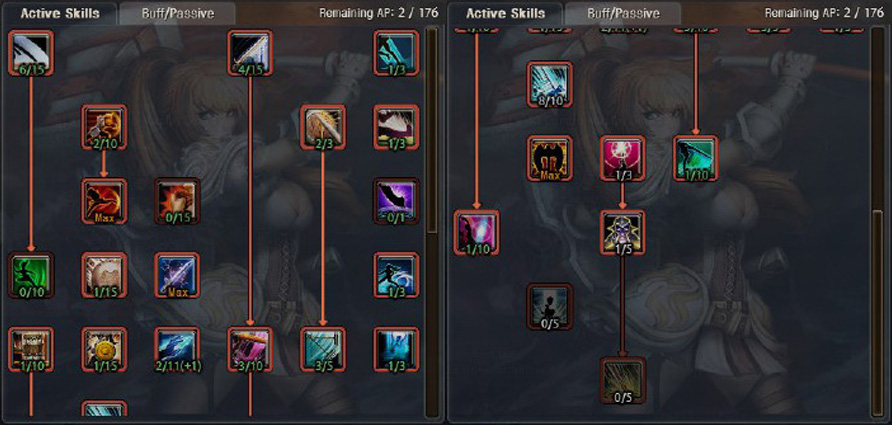Select the yellow-black skill marked Max in right panel
892x425 pixels.
coord(550,159)
